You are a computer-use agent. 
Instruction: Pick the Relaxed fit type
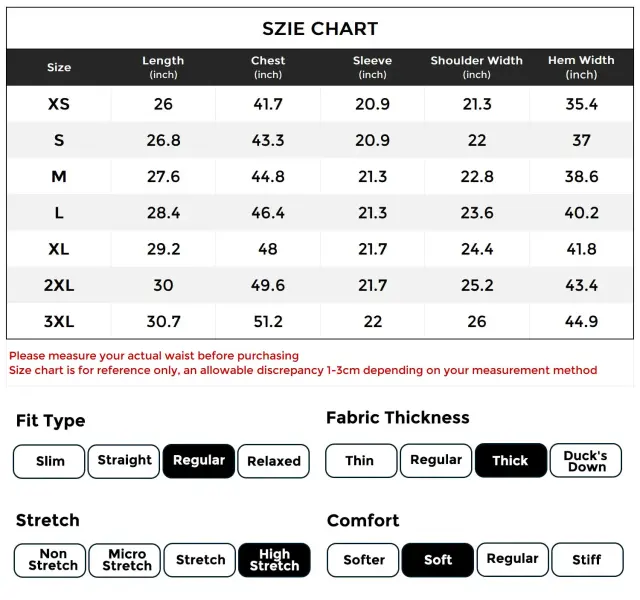274,461
